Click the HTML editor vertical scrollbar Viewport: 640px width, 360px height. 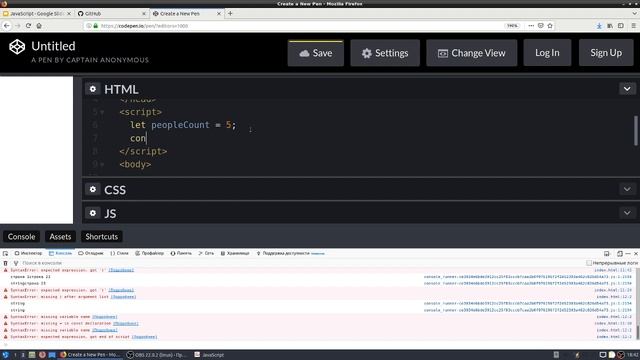tap(636, 131)
